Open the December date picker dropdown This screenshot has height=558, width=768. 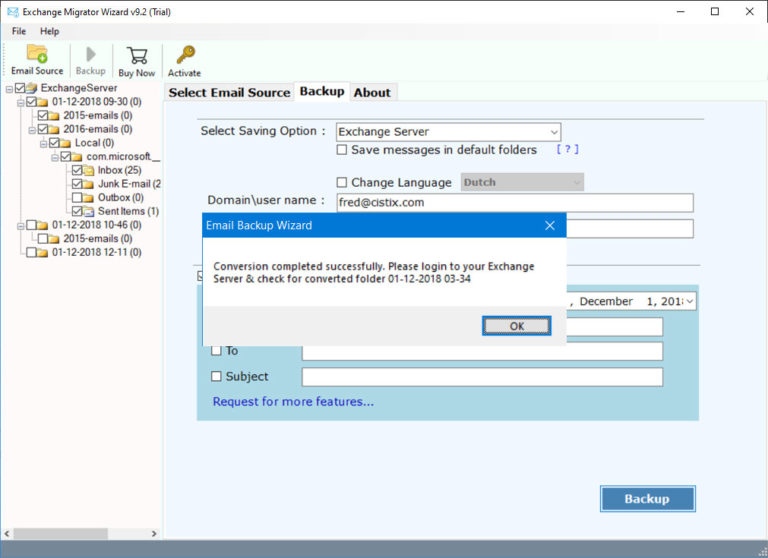[690, 301]
